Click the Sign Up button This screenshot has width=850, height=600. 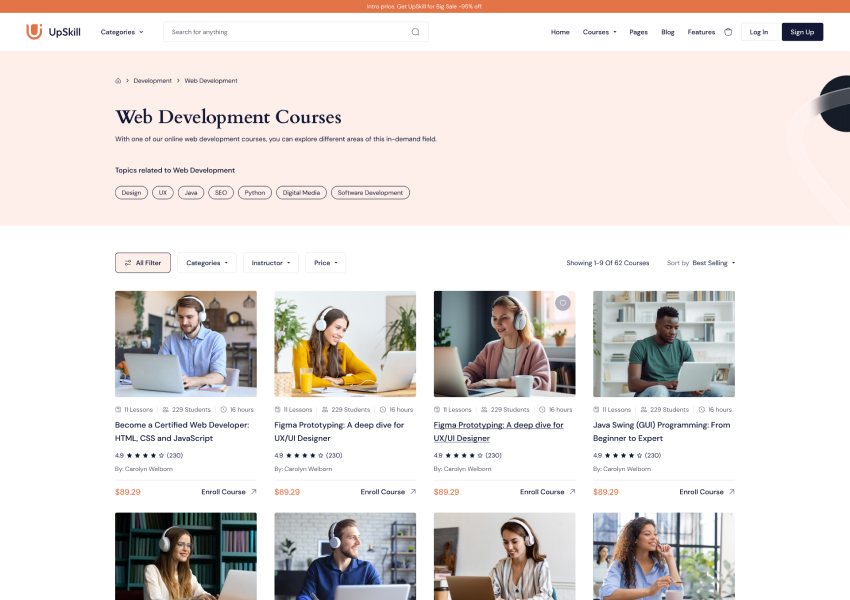(x=802, y=32)
